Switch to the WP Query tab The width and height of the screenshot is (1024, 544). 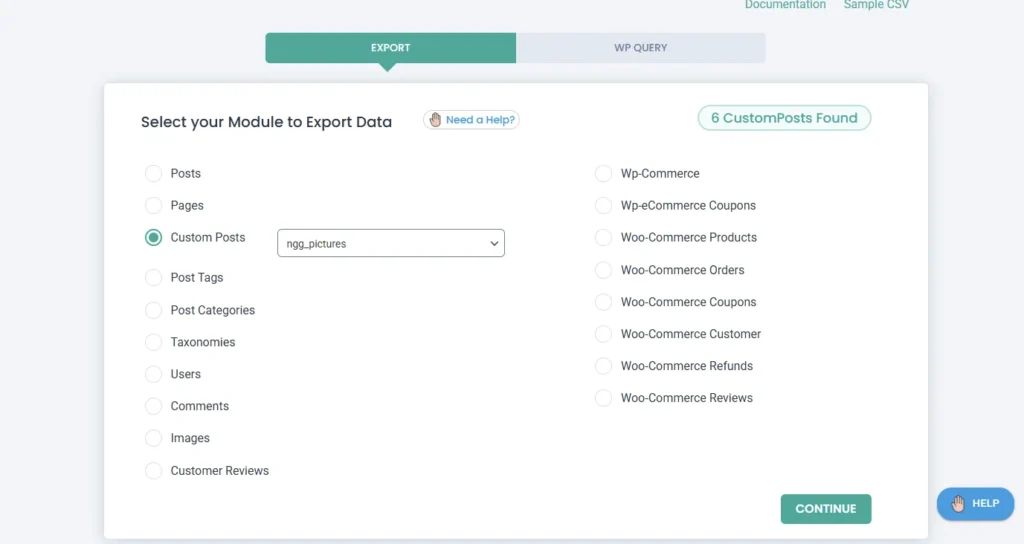[640, 48]
